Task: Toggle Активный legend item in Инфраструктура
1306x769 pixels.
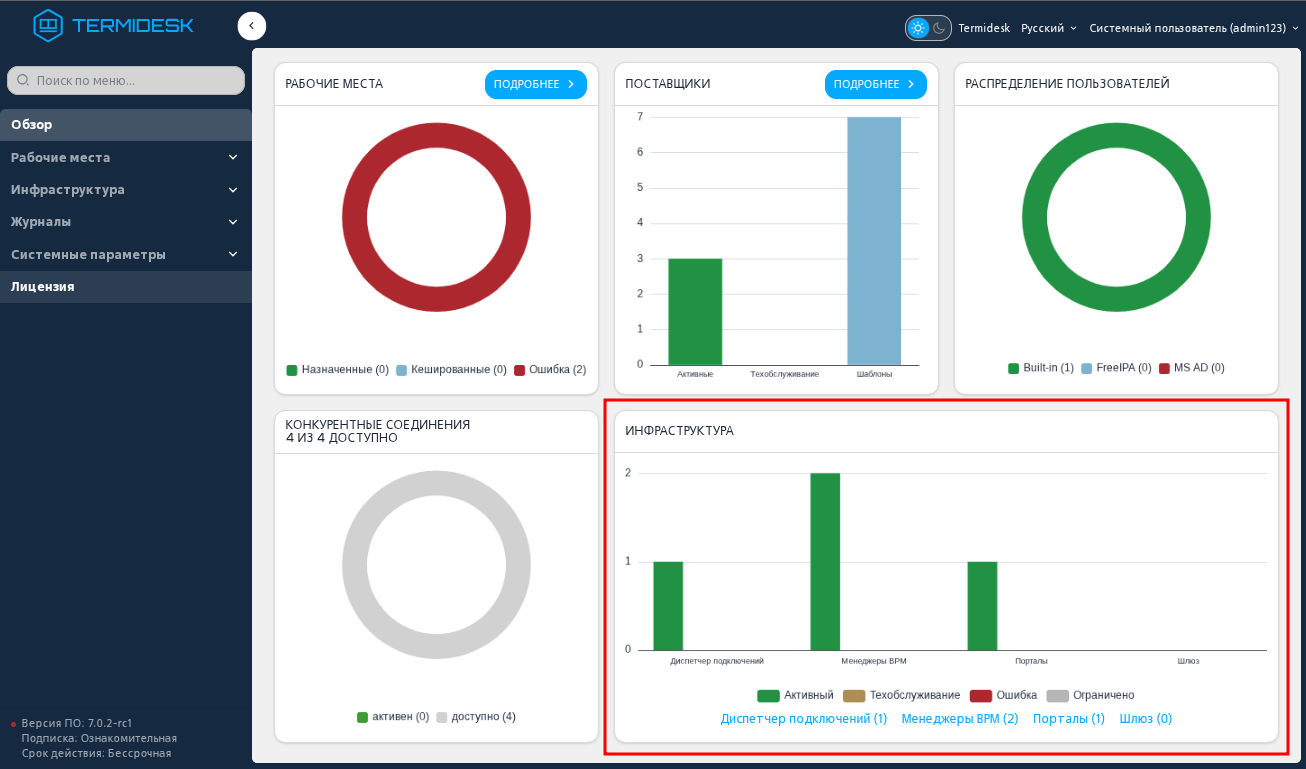Action: pos(795,695)
